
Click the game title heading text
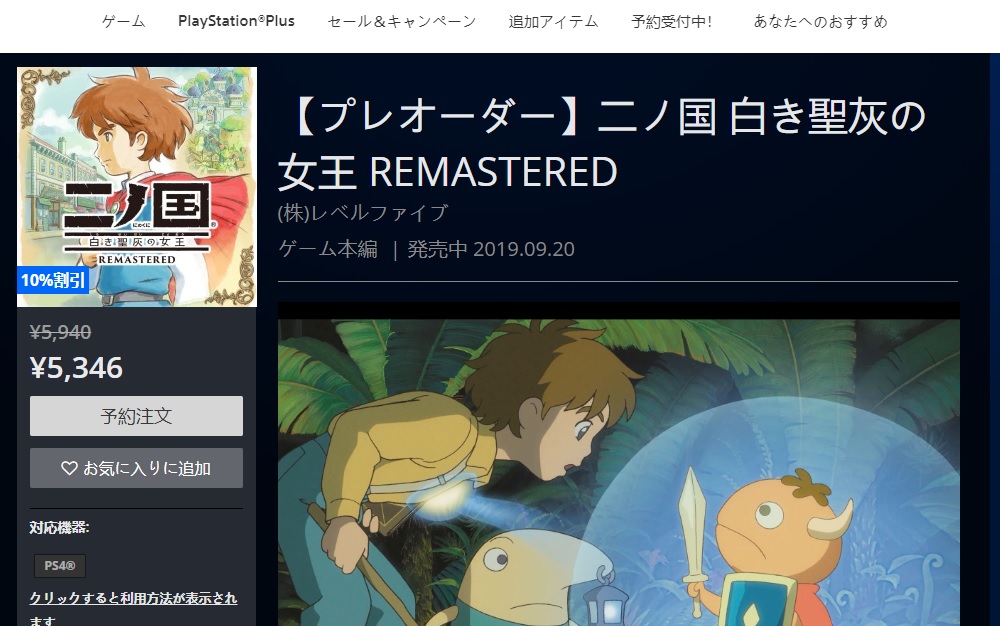602,144
